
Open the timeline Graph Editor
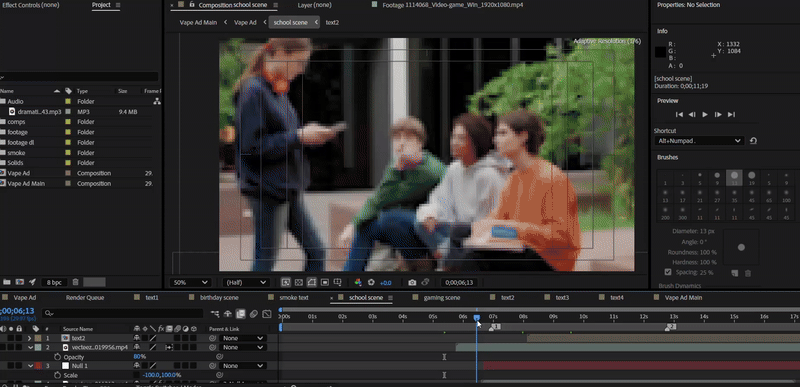[x=267, y=314]
